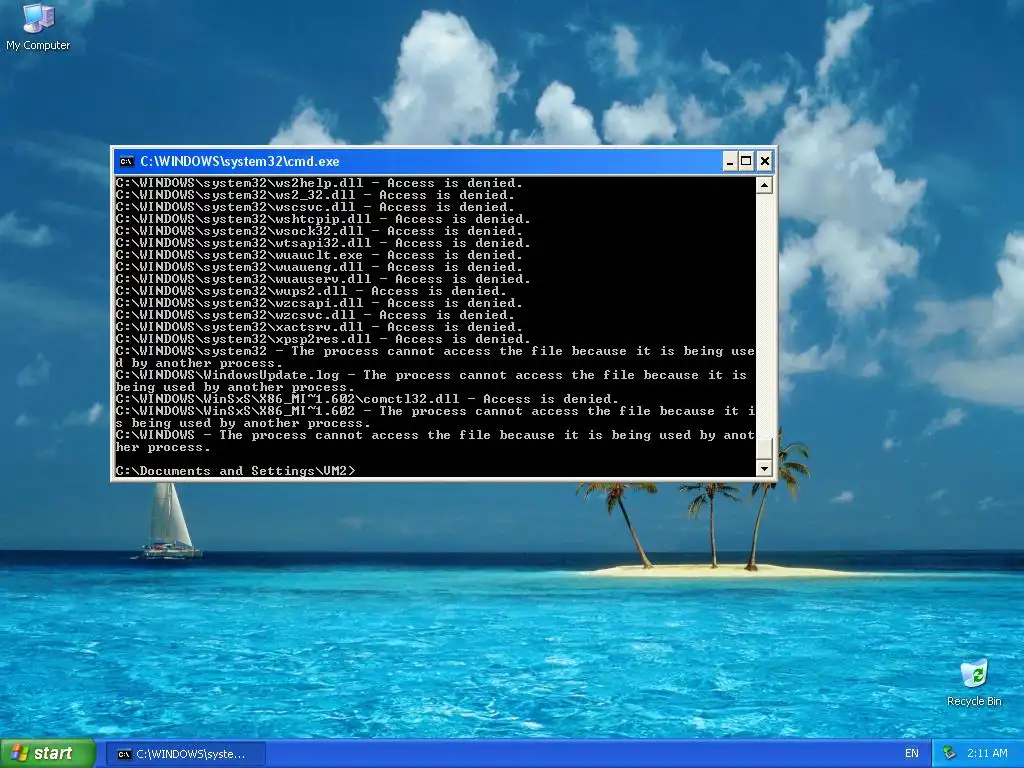
Task: Minimize the cmd.exe window
Action: click(x=730, y=161)
